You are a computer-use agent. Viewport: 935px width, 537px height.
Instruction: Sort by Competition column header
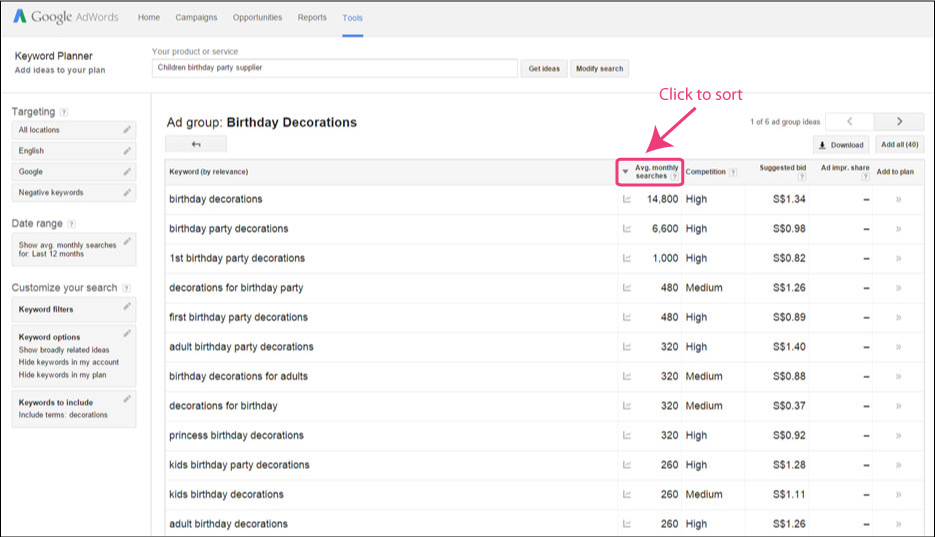click(705, 172)
